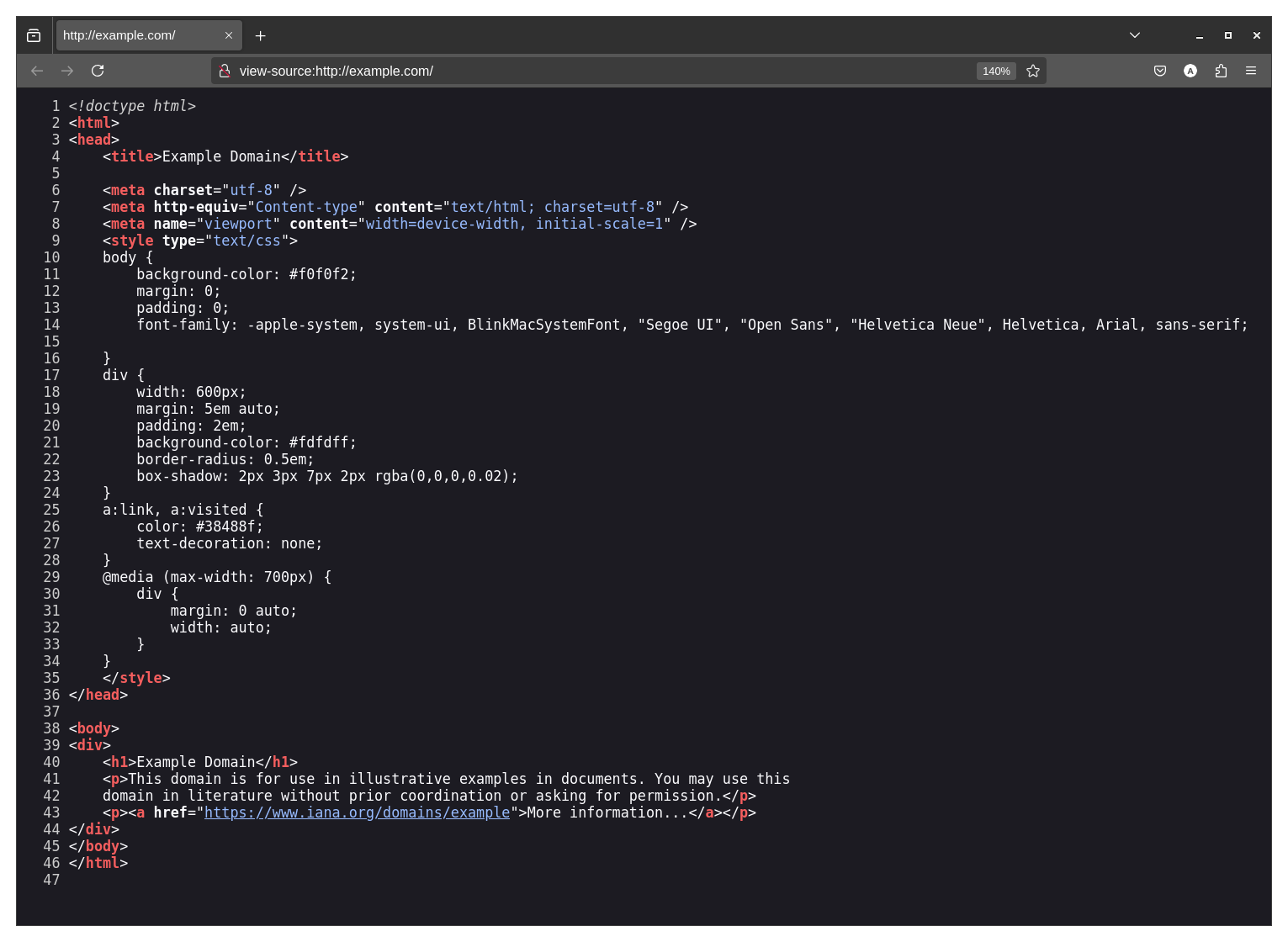Click line number 47

click(51, 880)
